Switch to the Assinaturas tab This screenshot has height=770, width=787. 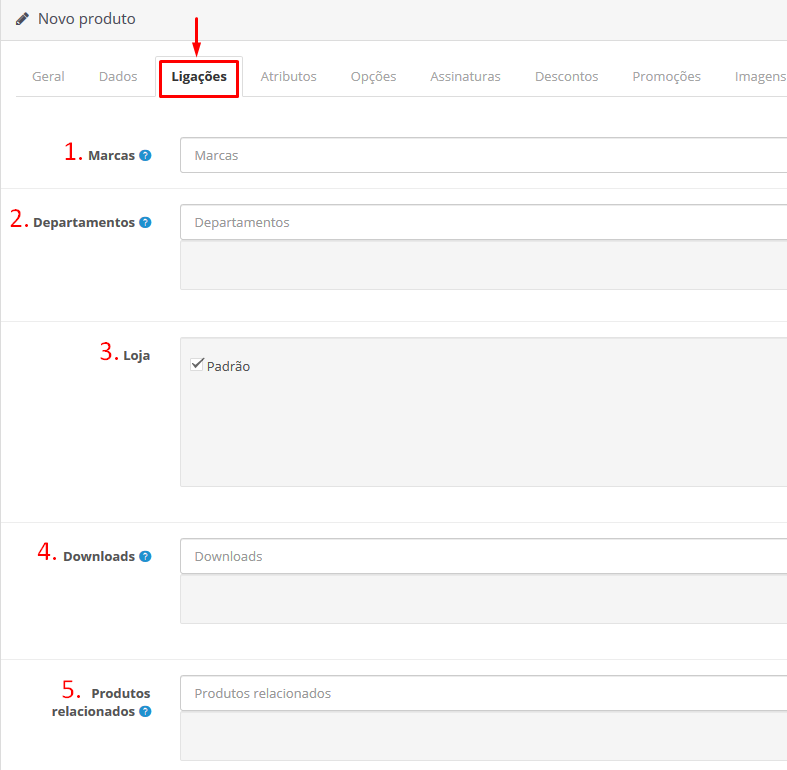point(465,77)
